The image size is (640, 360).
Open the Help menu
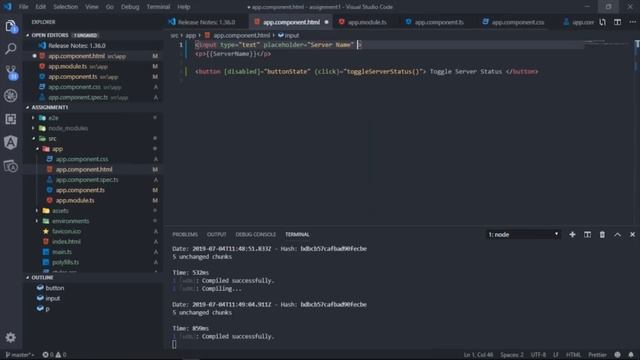pos(184,7)
